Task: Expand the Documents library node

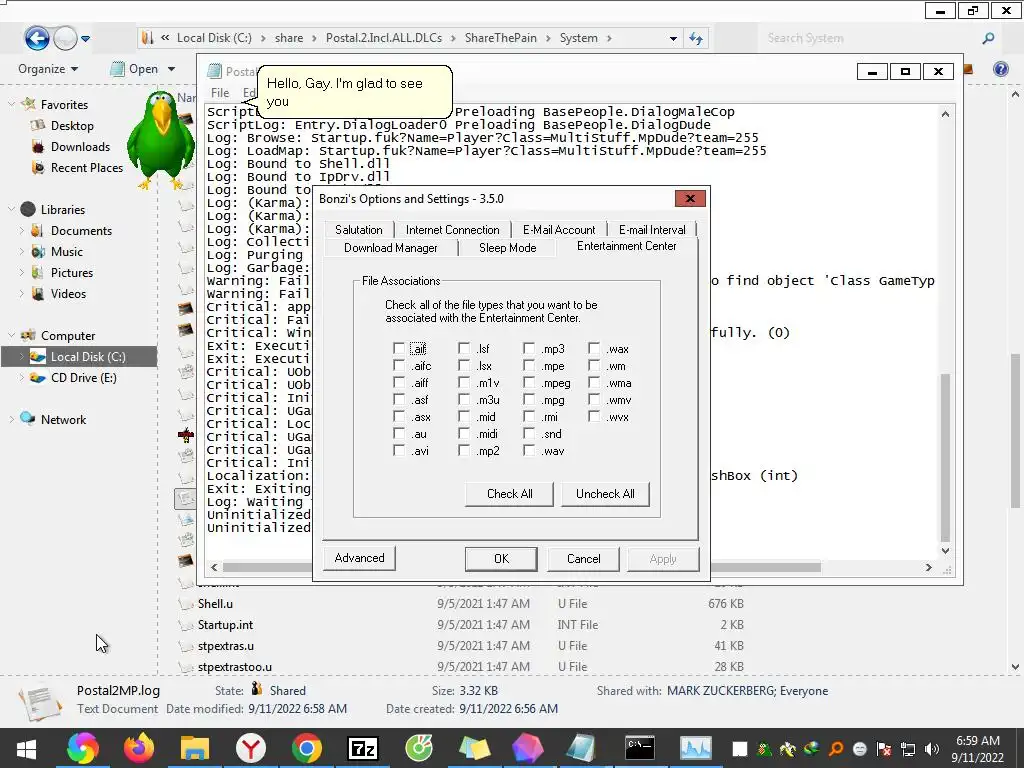Action: point(22,231)
